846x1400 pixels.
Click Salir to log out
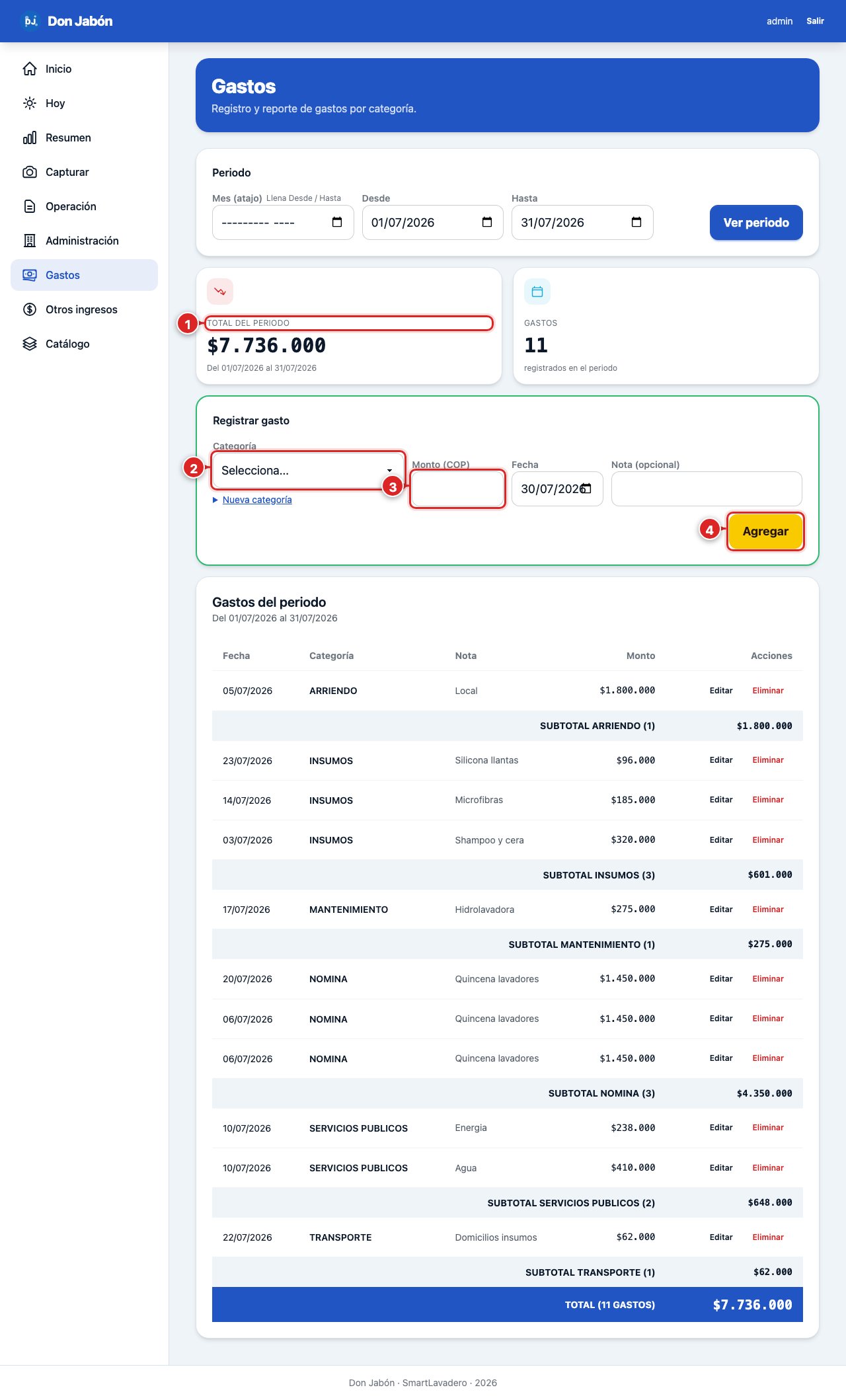point(815,21)
